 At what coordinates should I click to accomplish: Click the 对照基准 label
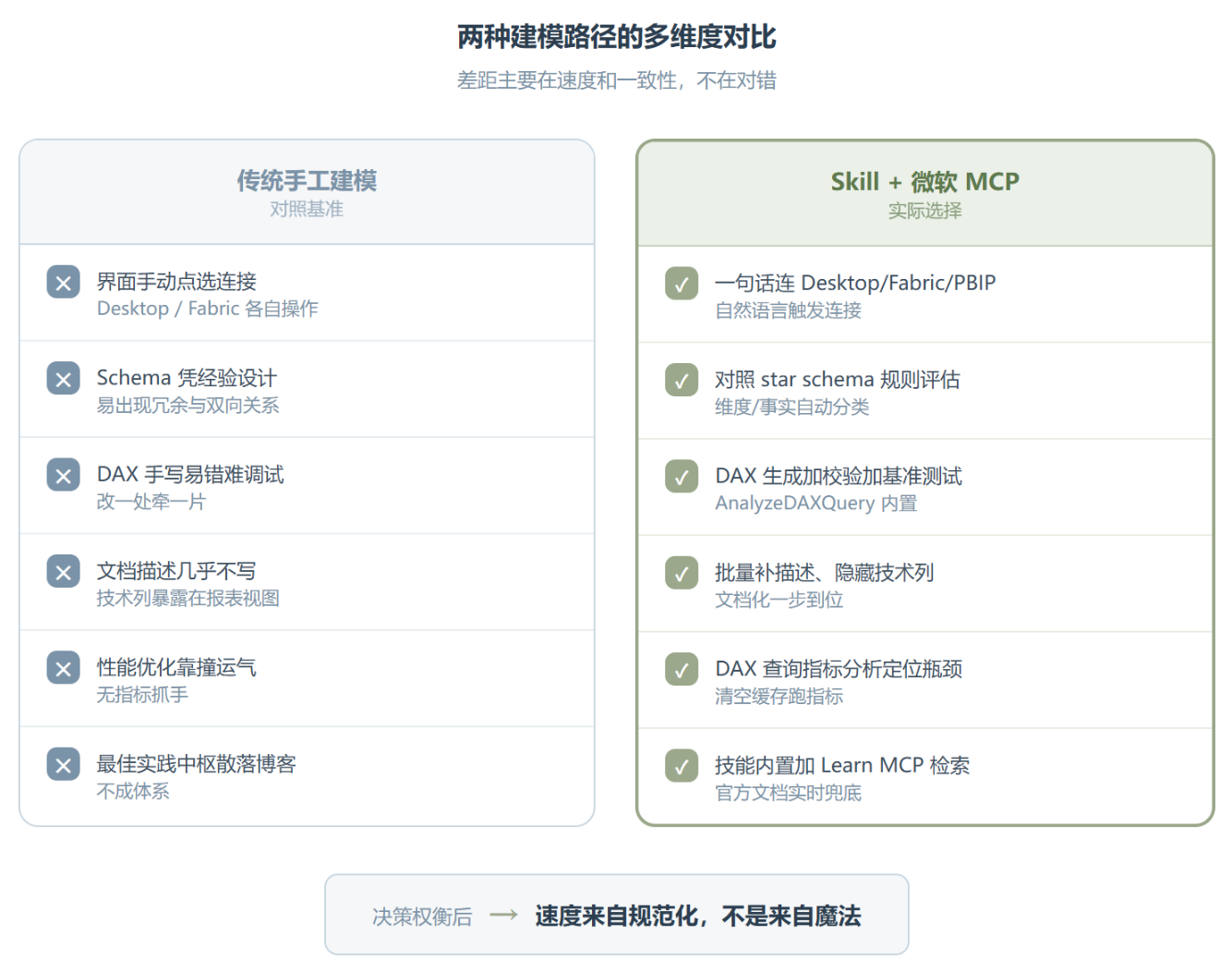(307, 210)
